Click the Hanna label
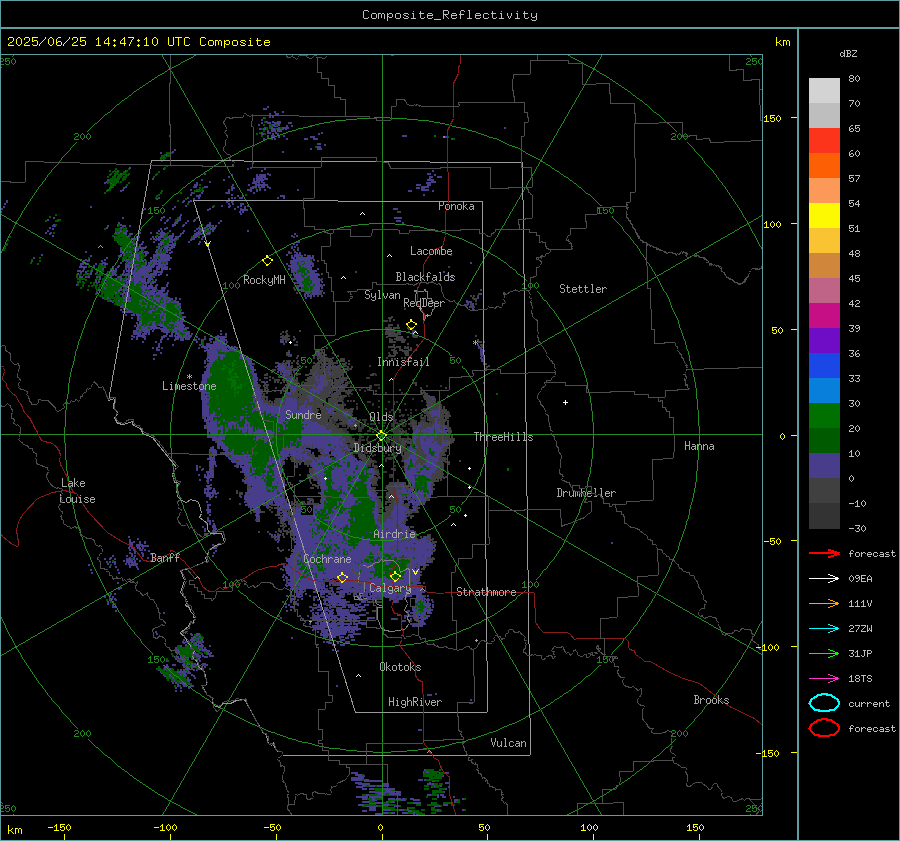 699,446
